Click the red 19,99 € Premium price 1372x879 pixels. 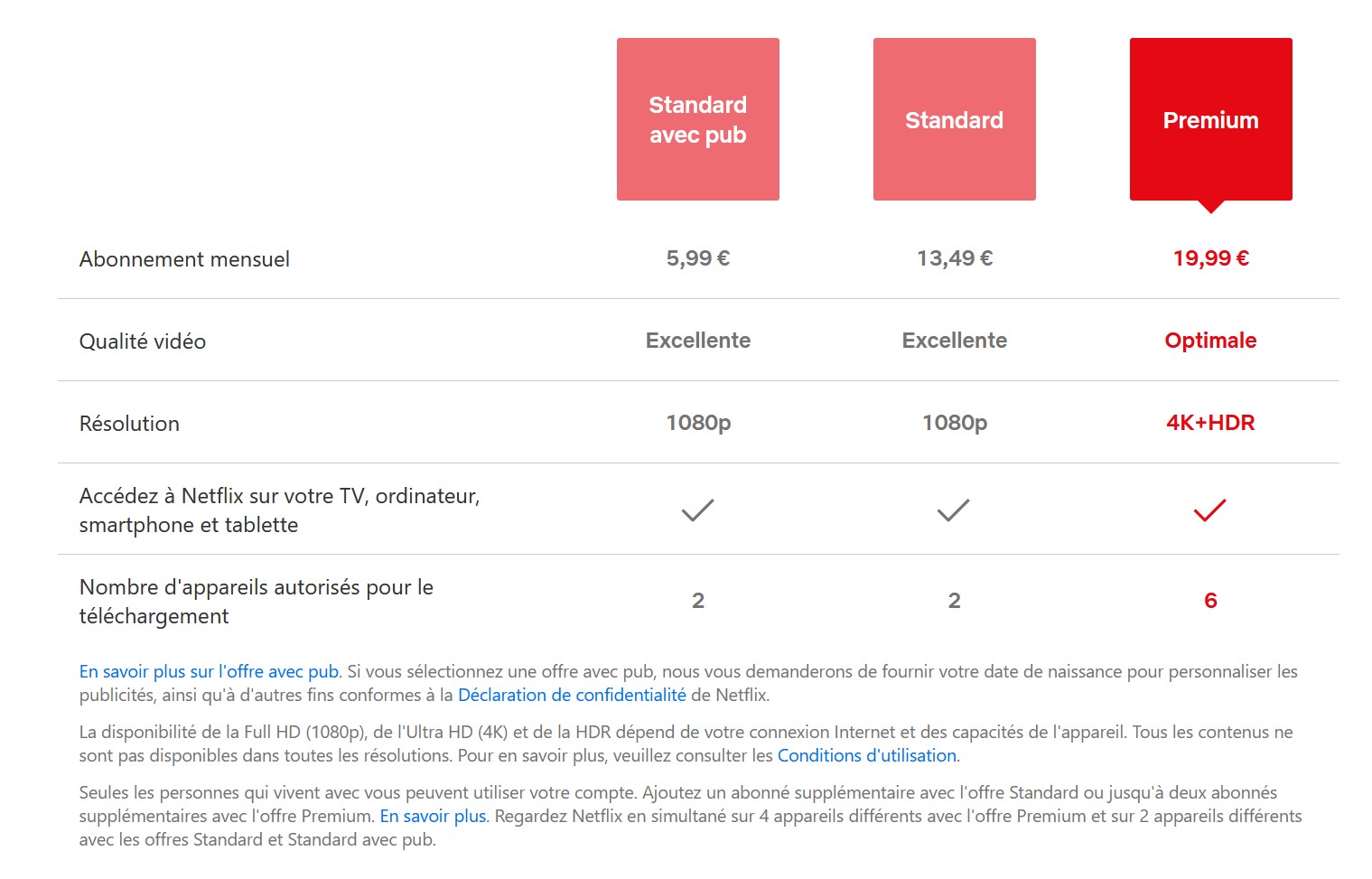1210,258
